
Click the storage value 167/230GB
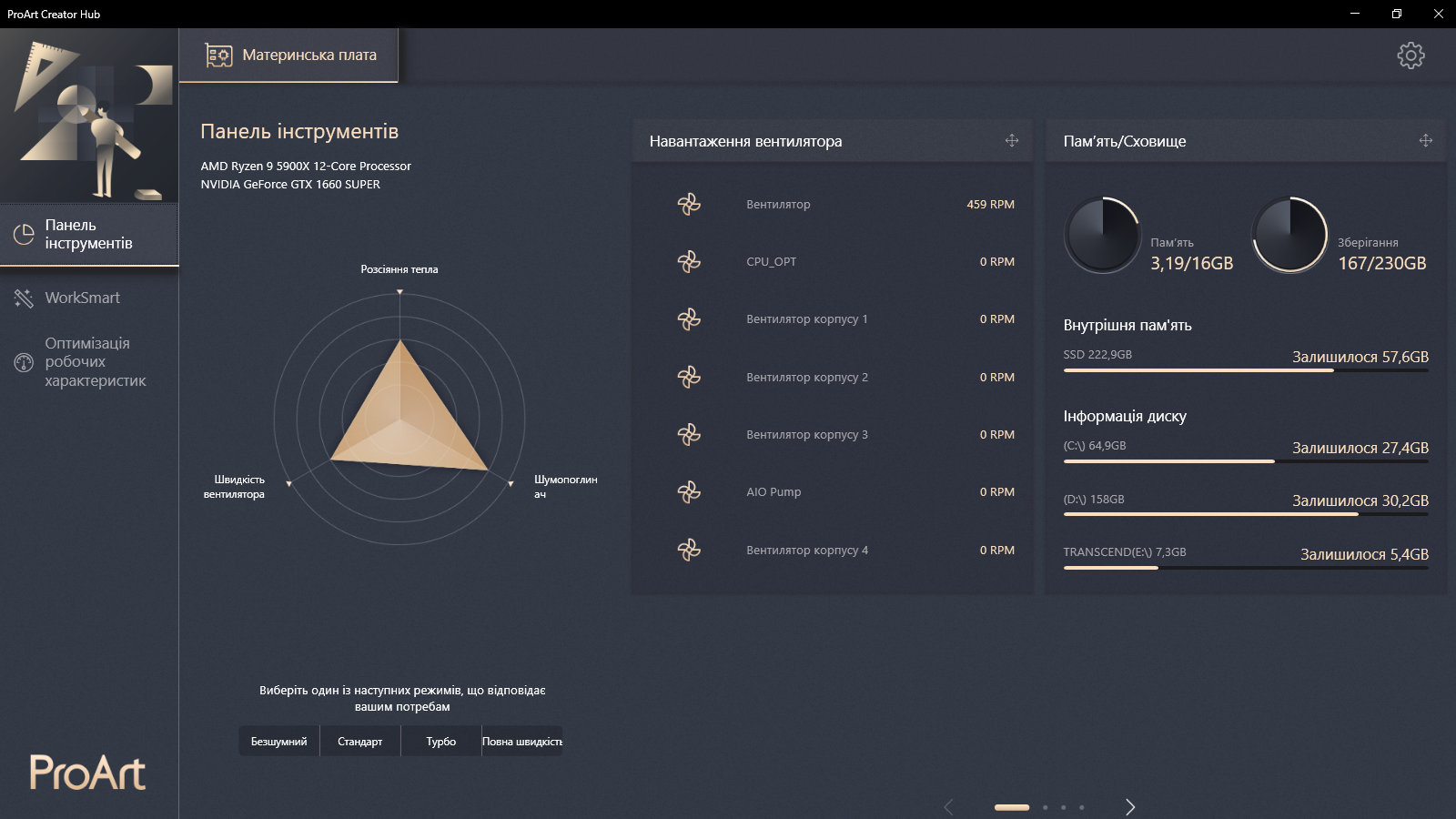(x=1382, y=263)
